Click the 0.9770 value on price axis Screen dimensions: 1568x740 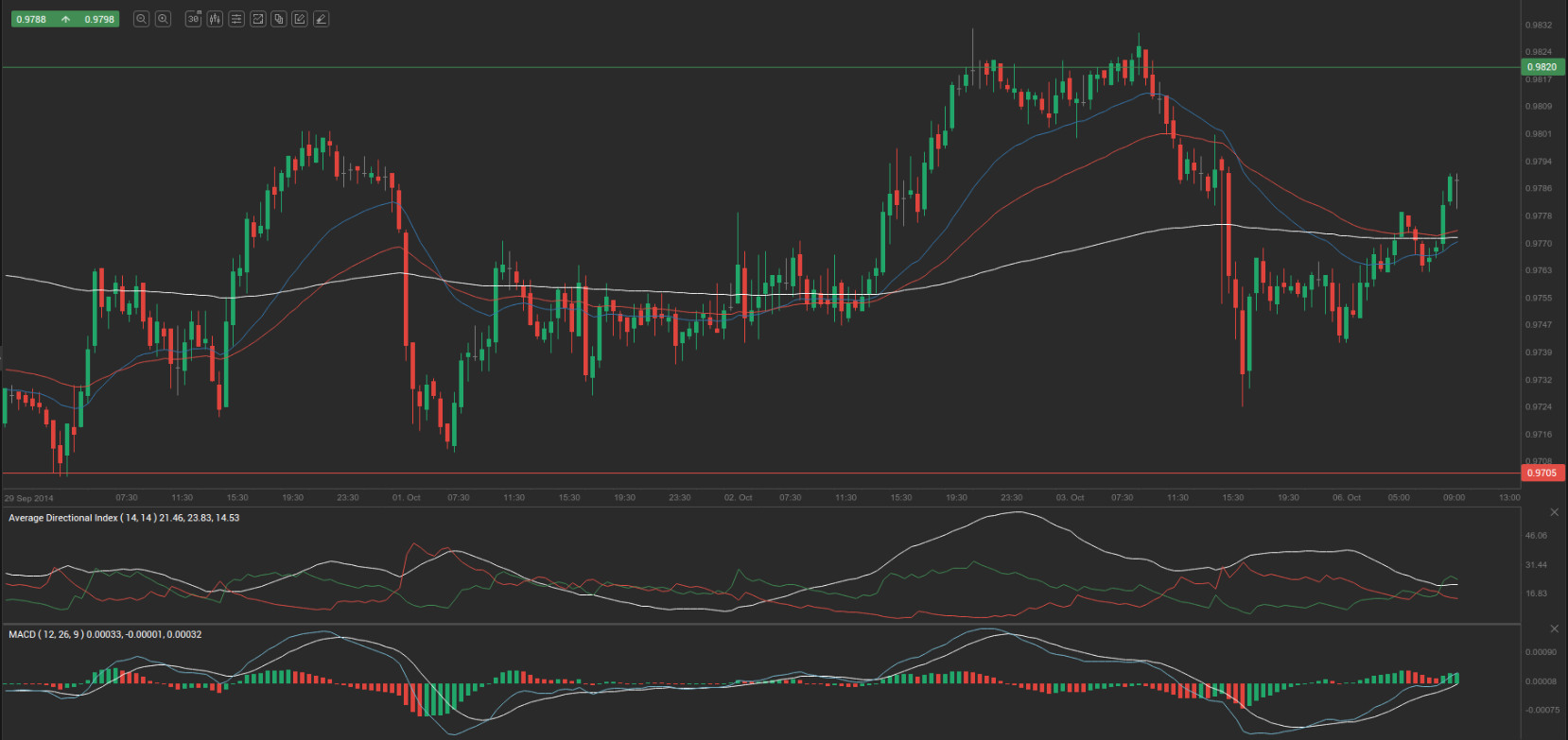(x=1539, y=243)
